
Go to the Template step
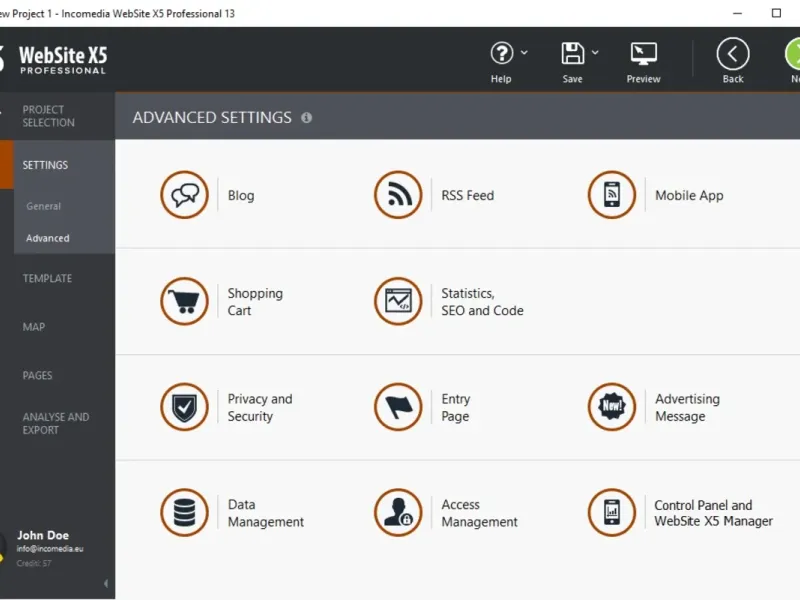point(47,279)
